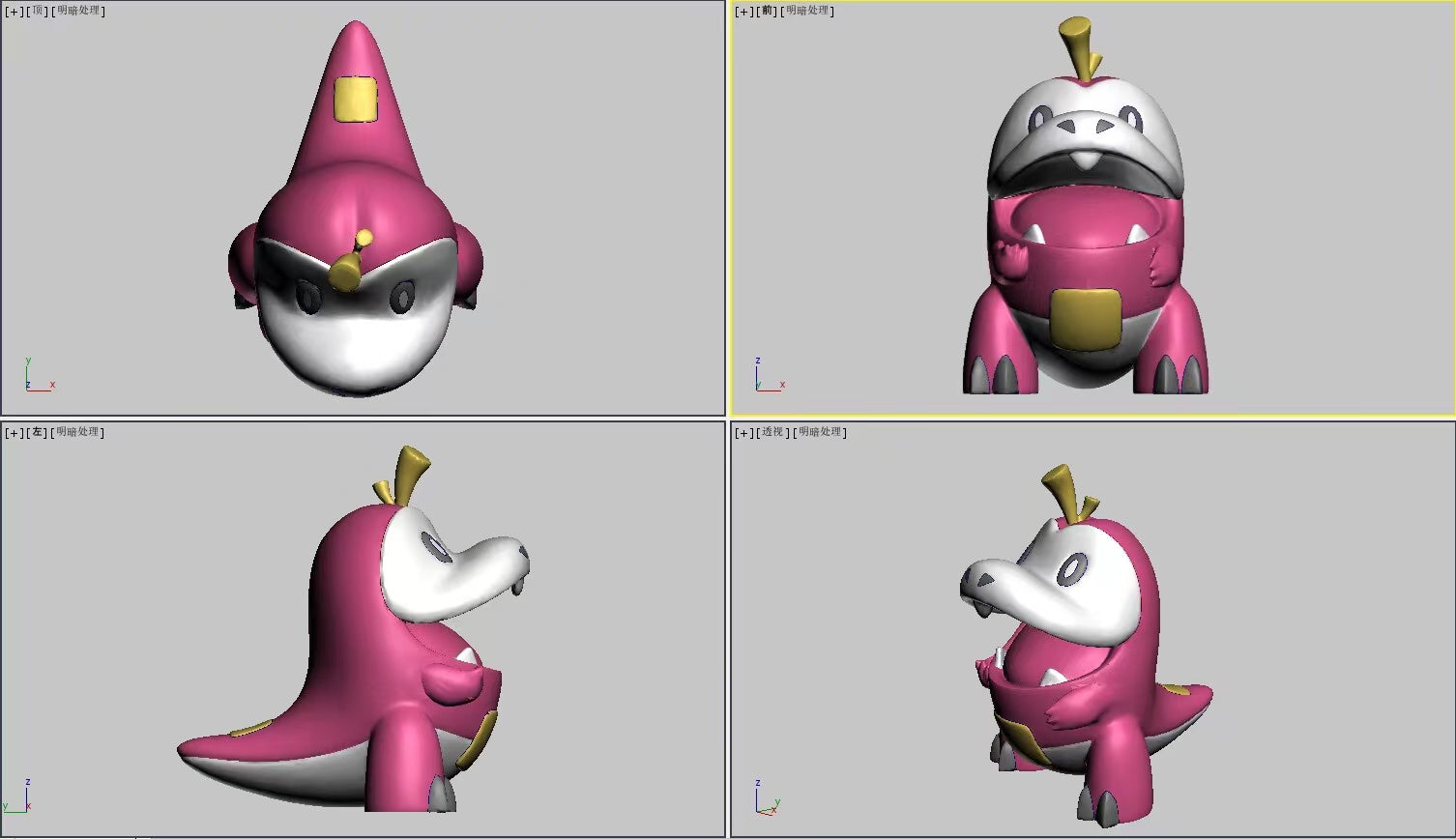Select the yellow square on tail in top view
Screen dimensions: 1456x839
coord(355,99)
